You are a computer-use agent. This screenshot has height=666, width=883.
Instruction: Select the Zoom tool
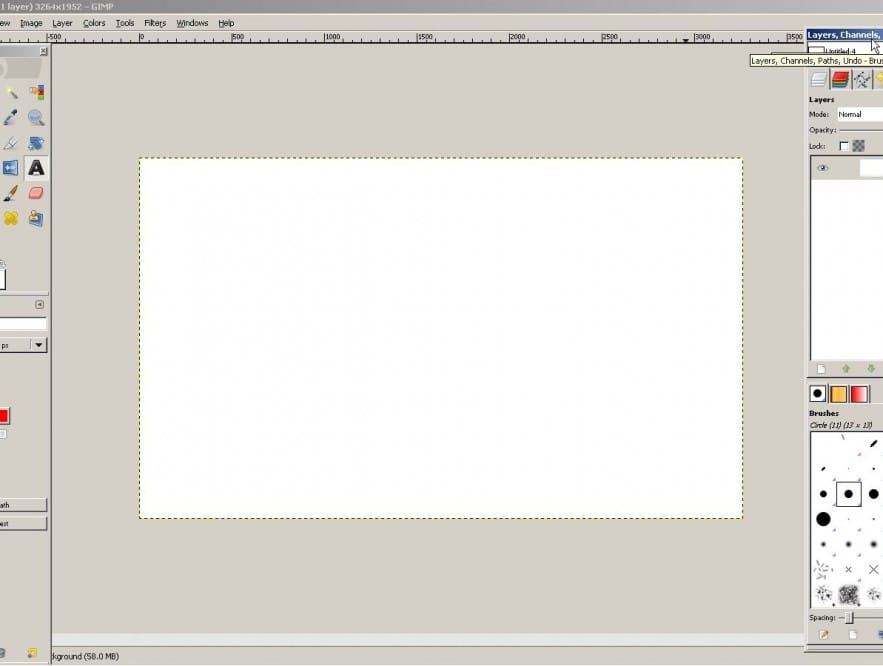pos(36,117)
